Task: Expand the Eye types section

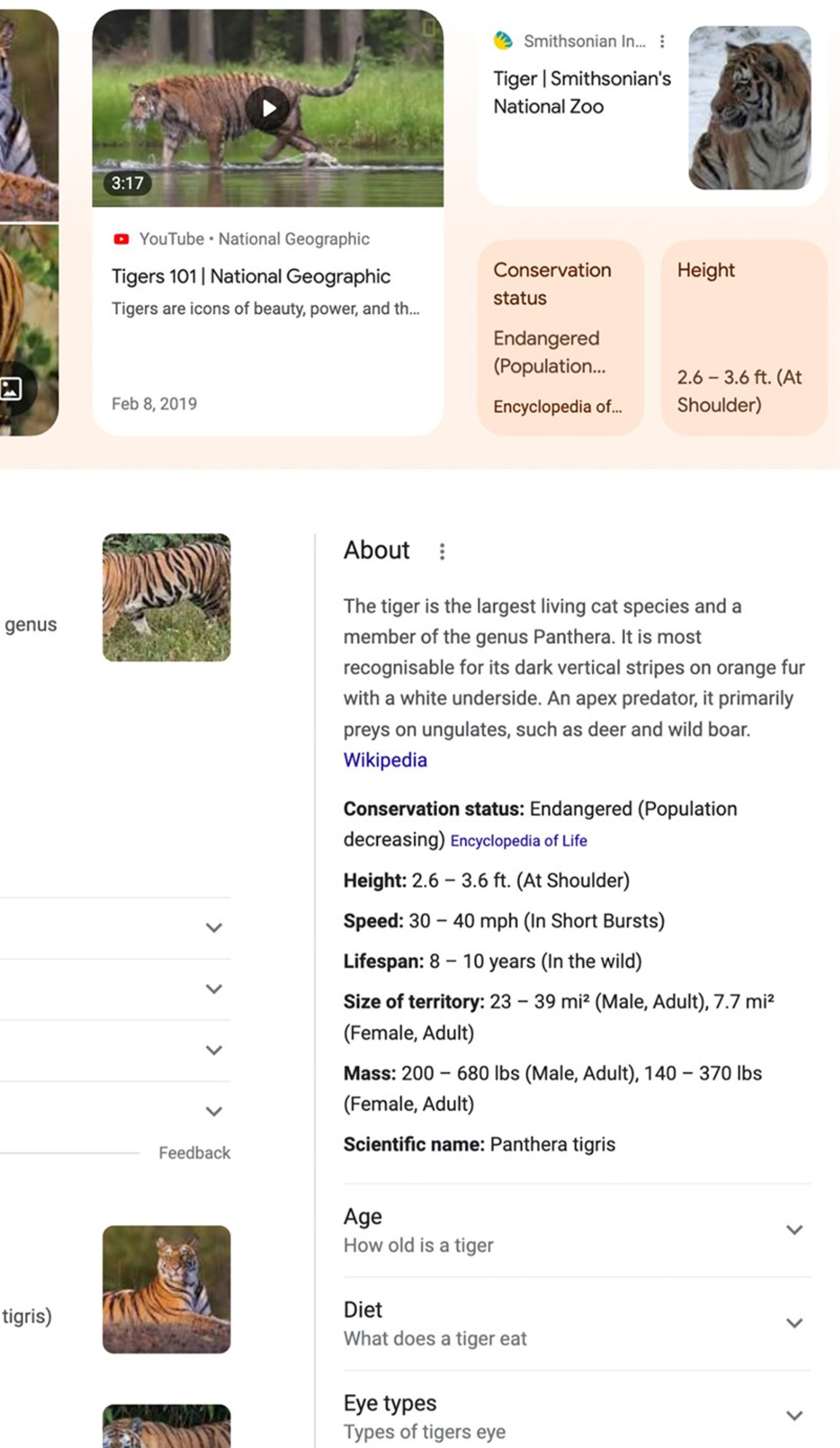Action: tap(794, 1415)
